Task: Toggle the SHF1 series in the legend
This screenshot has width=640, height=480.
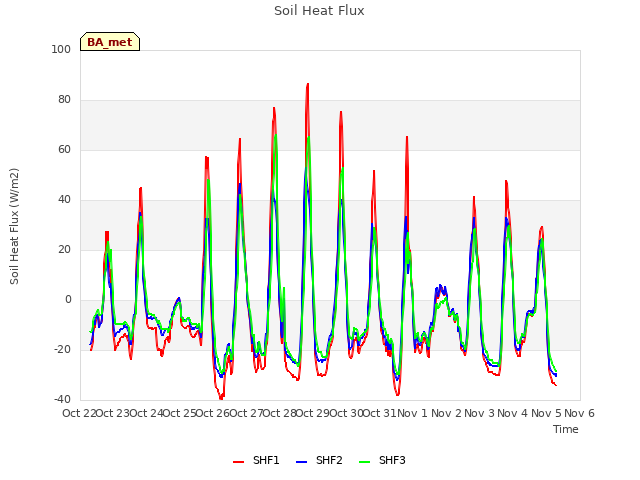Action: tap(256, 460)
